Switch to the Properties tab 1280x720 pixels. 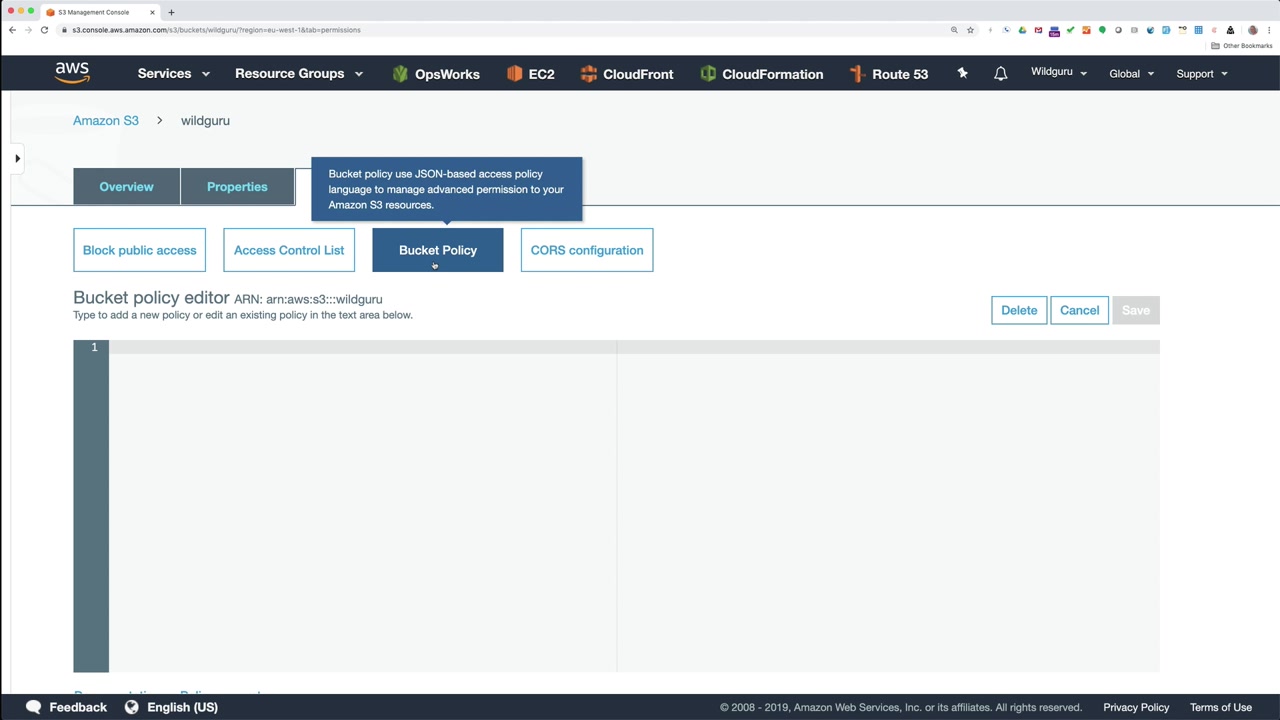(x=237, y=187)
